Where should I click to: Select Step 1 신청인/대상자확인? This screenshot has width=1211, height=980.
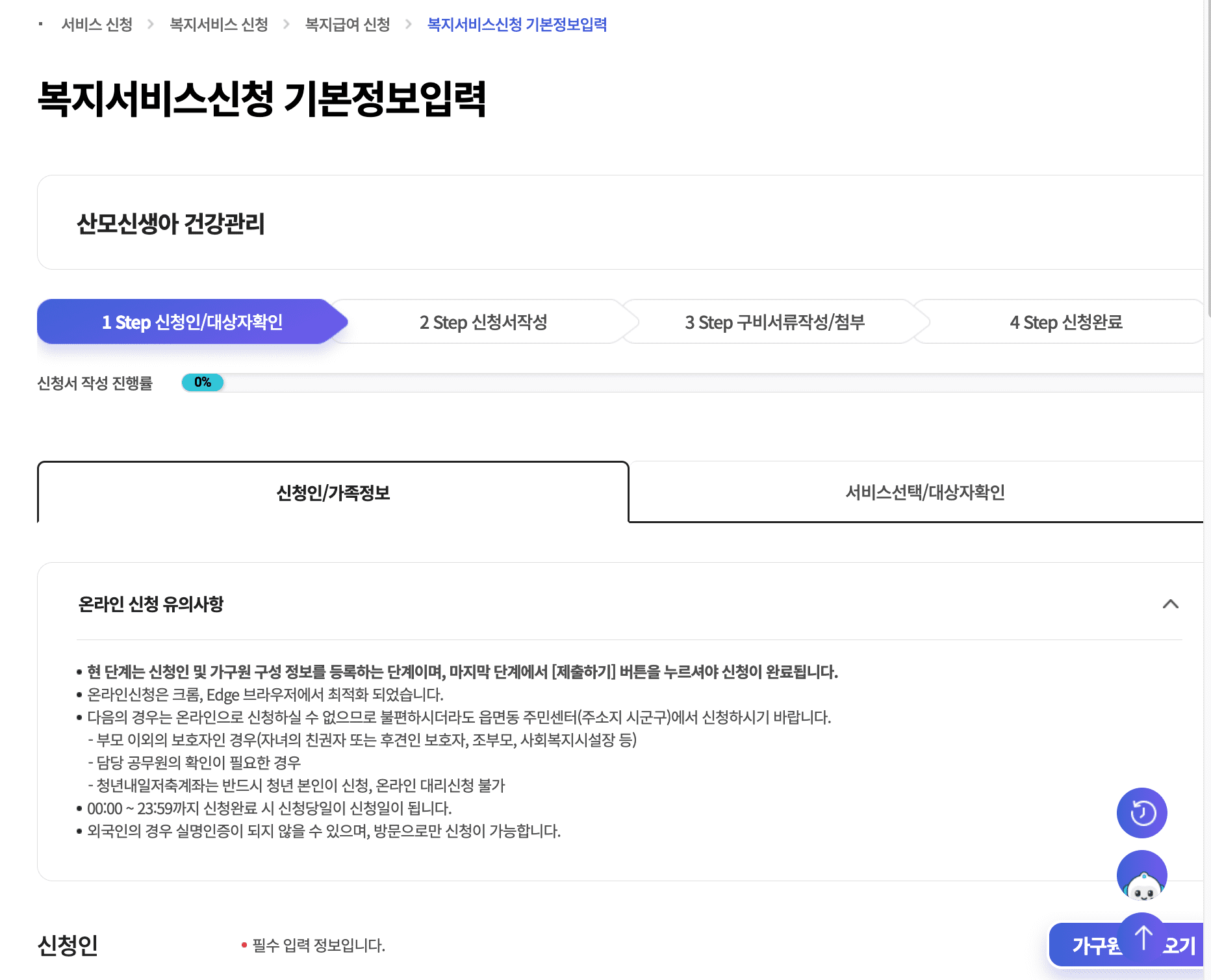click(x=192, y=322)
